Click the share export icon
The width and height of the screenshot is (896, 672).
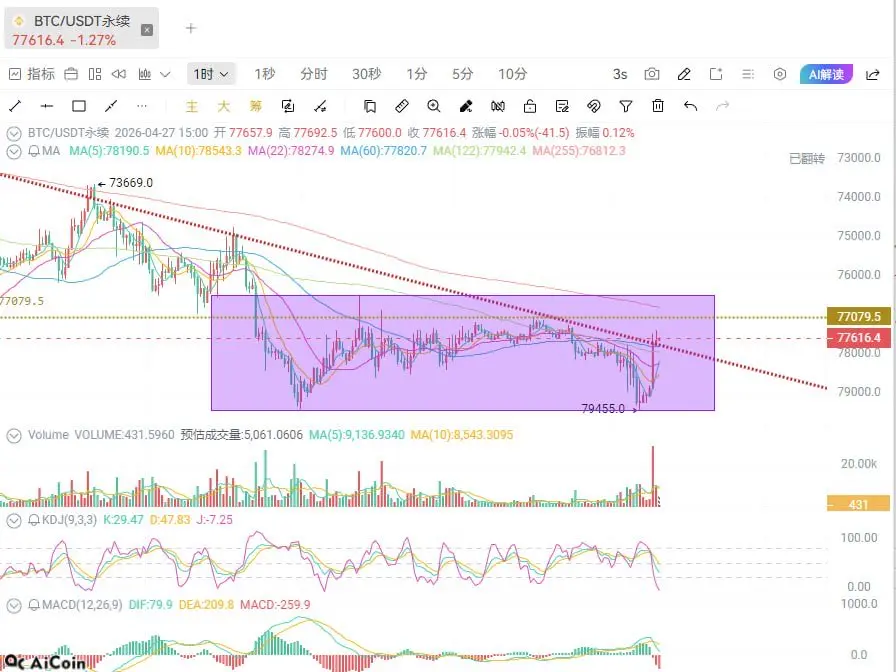tap(873, 74)
